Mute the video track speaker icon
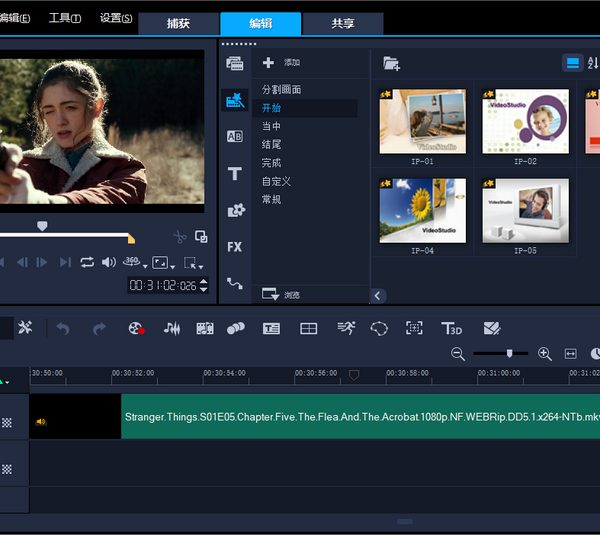The width and height of the screenshot is (600, 535). pos(41,422)
